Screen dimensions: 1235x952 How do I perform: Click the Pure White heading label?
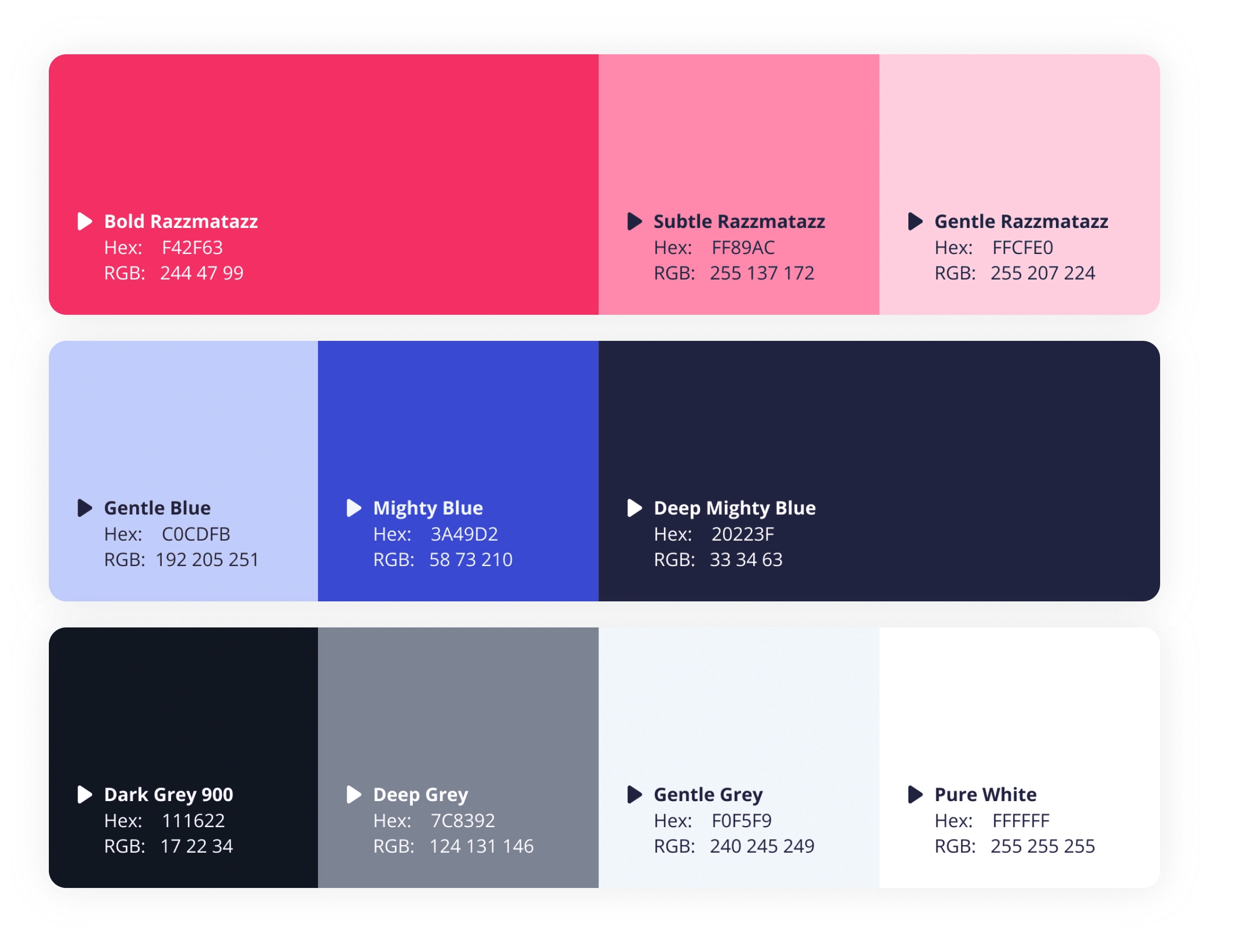coord(985,795)
